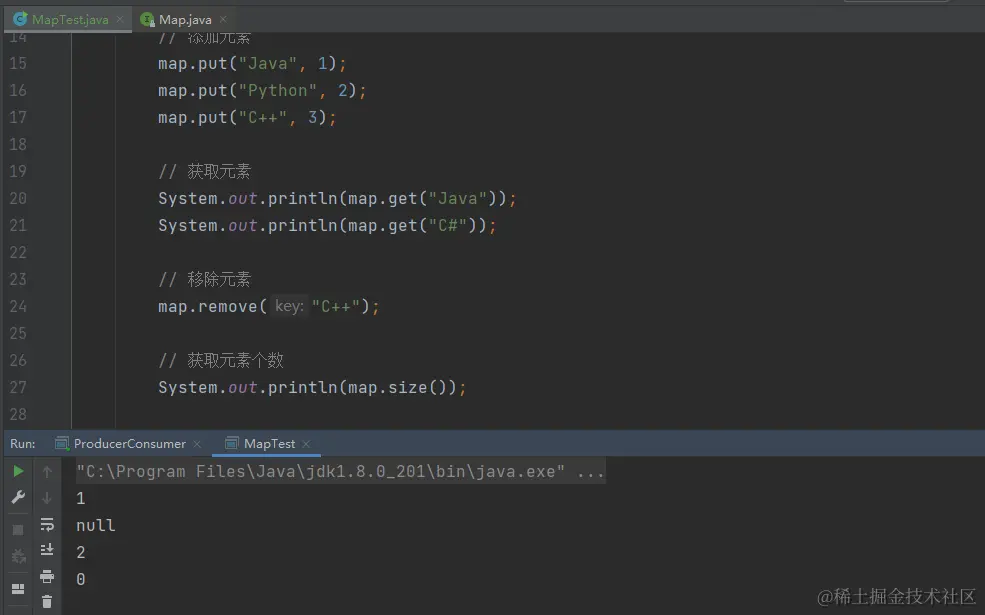Click the ProducerConsumer run tab console icon
985x615 pixels.
(x=62, y=444)
